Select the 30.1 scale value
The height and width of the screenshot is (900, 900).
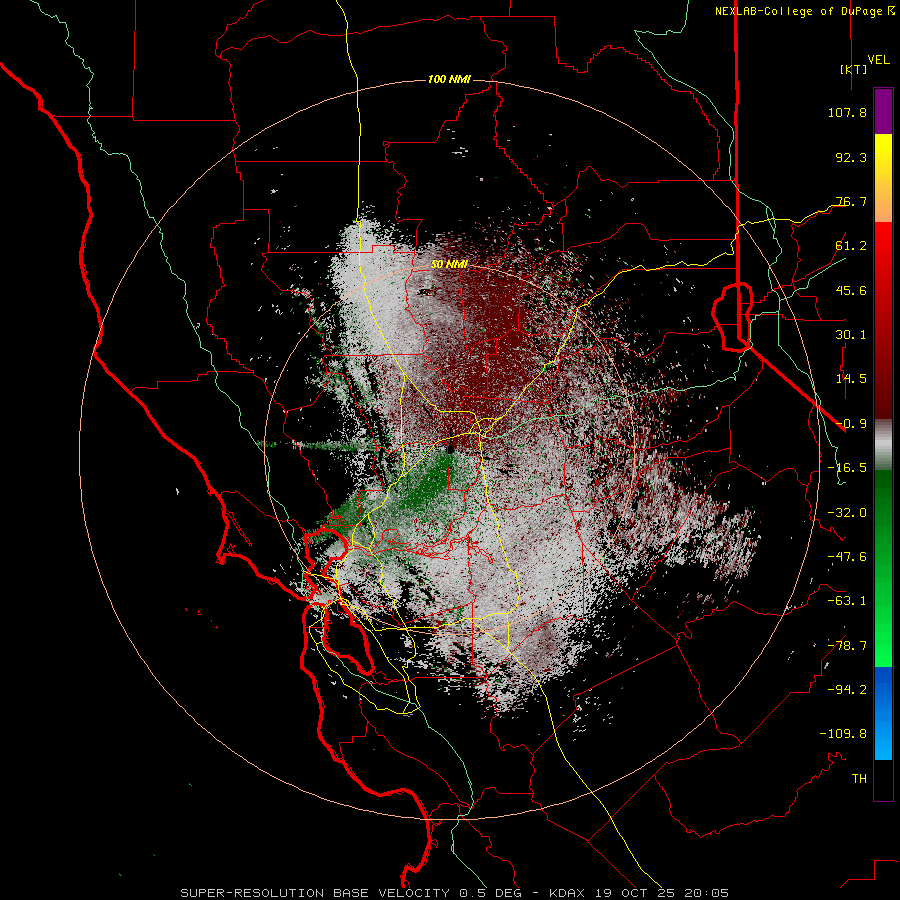click(x=851, y=335)
